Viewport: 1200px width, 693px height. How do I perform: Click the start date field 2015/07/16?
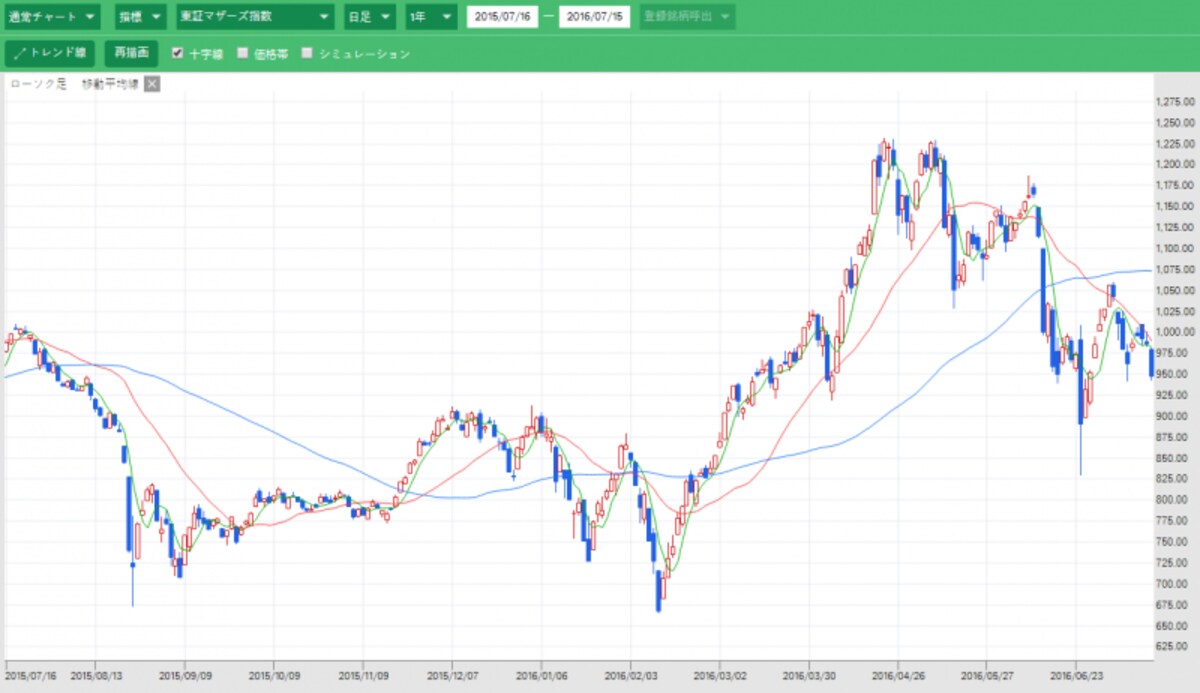tap(504, 17)
